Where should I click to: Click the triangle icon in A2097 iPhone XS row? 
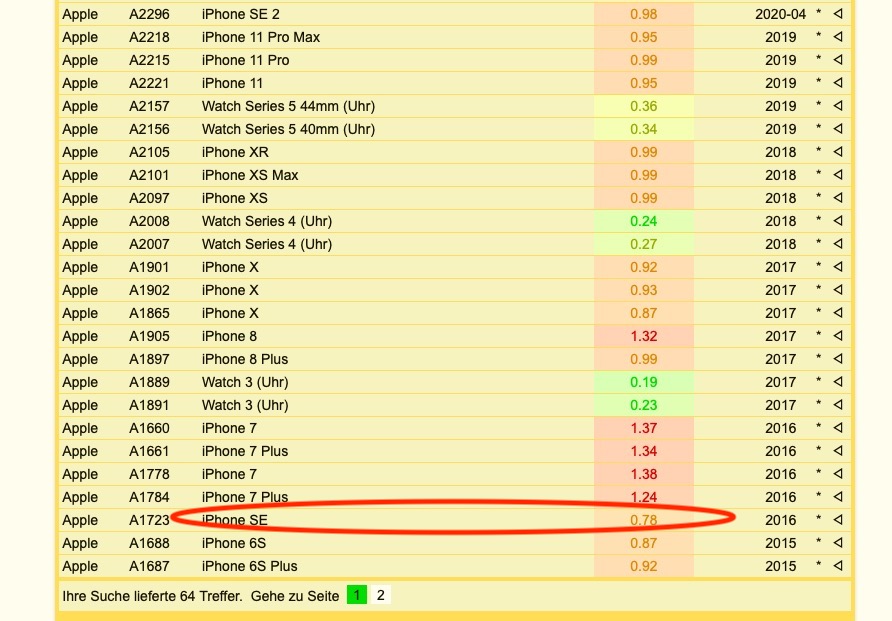(838, 198)
